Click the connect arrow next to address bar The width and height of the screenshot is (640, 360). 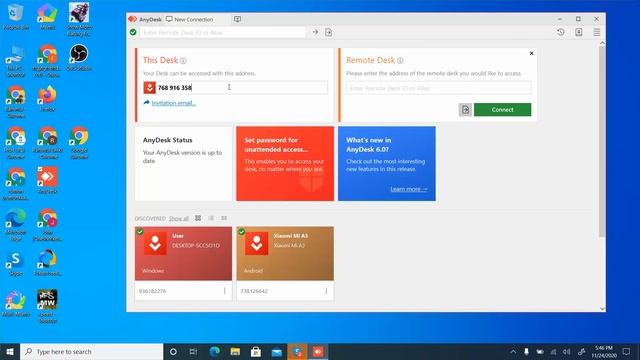pyautogui.click(x=315, y=32)
